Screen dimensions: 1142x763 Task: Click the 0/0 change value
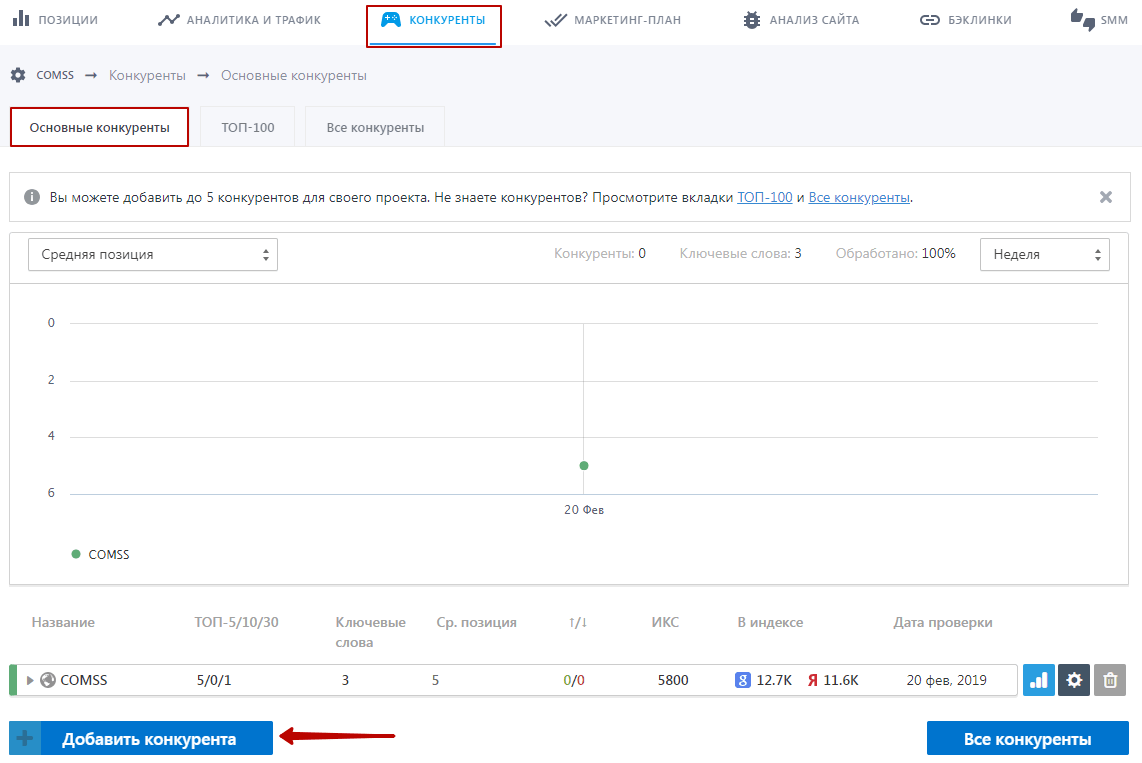click(574, 680)
